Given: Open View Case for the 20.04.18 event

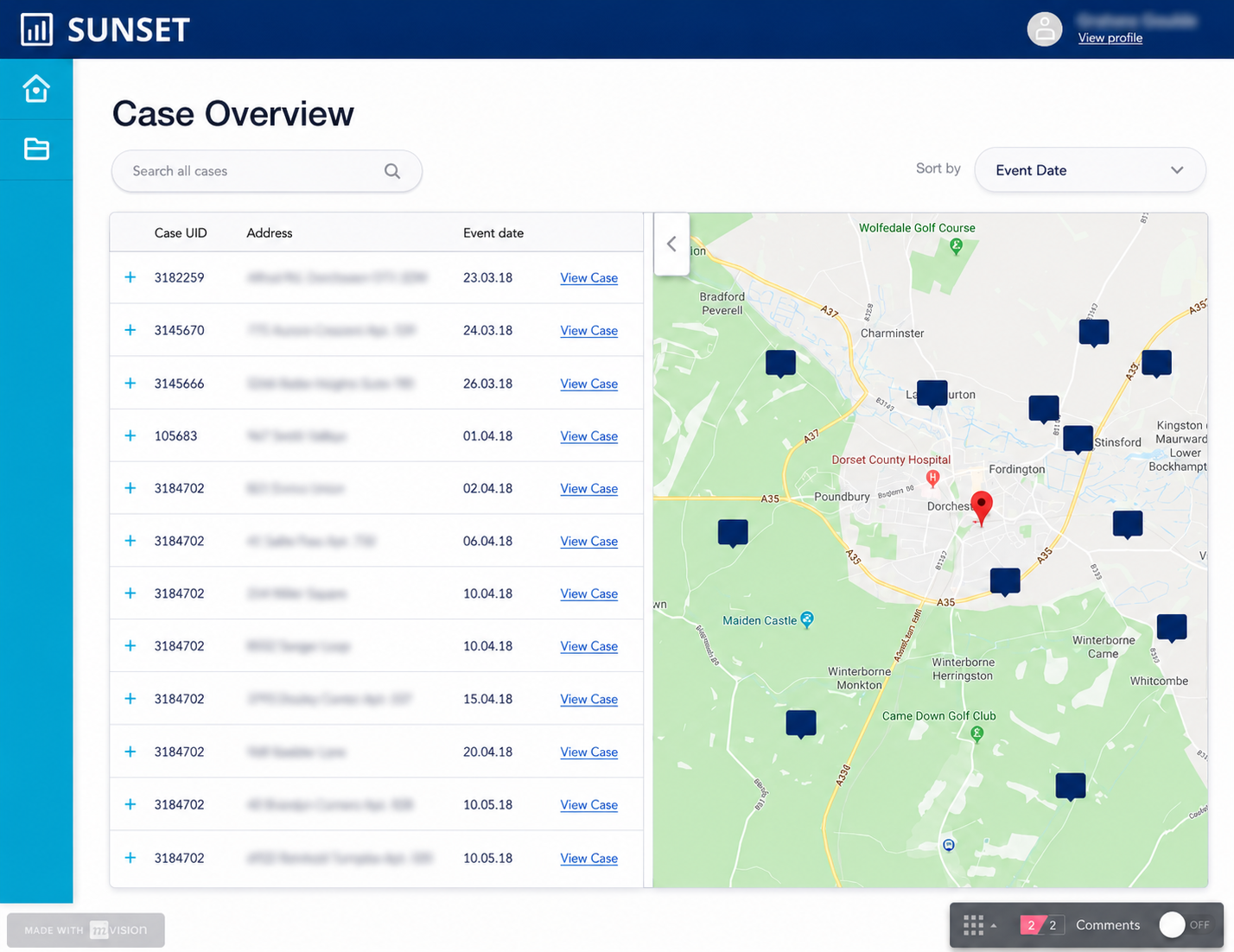Looking at the screenshot, I should click(x=588, y=752).
